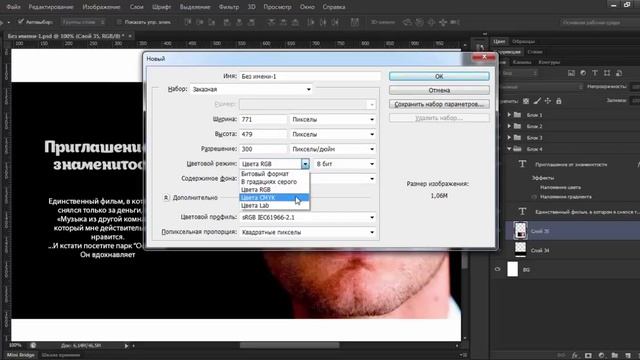Toggle Автовыбор checkbox
640x360 pixels.
(x=20, y=22)
